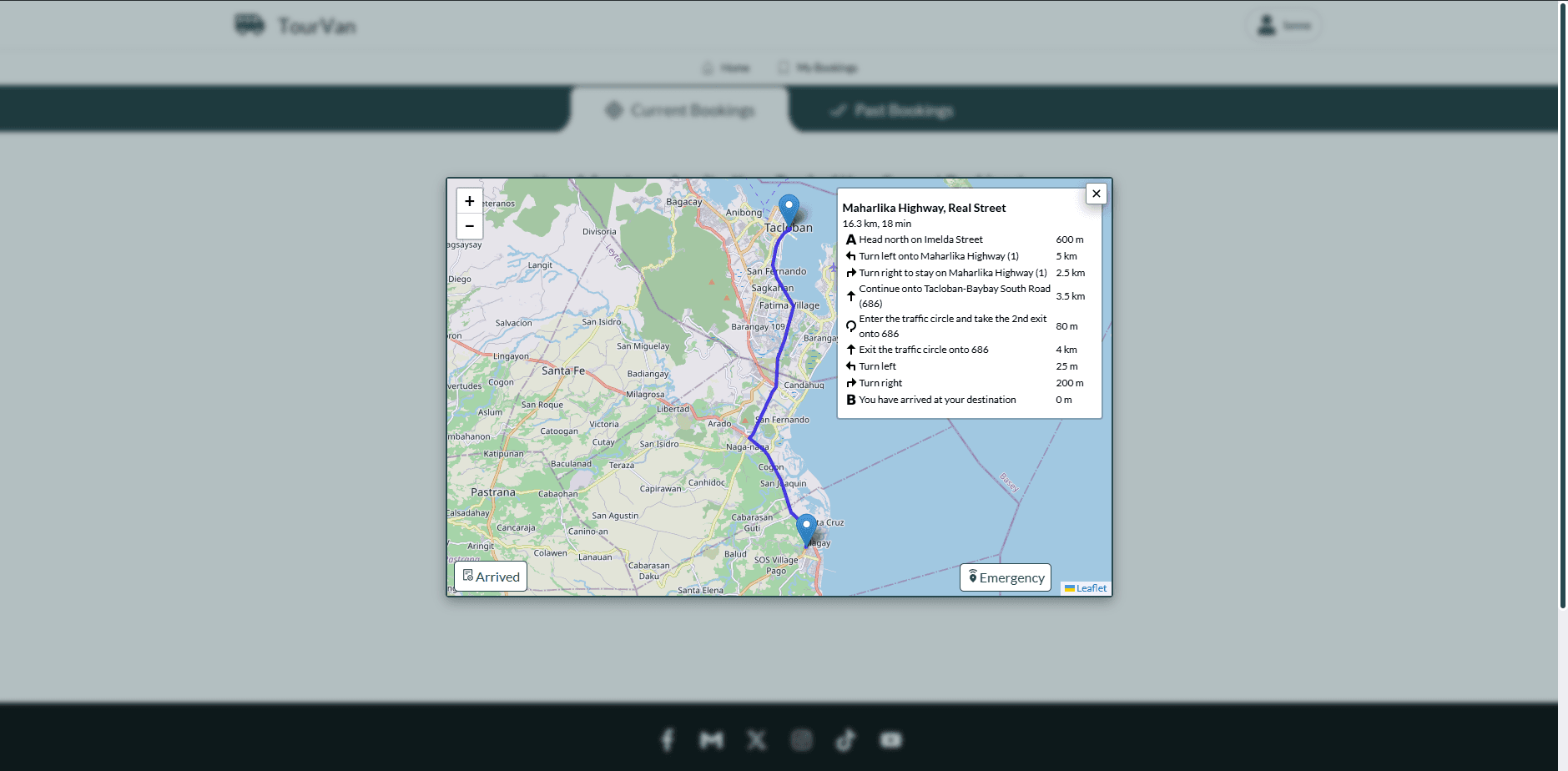Image resolution: width=1568 pixels, height=771 pixels.
Task: Go to My Bookings in navigation
Action: [818, 68]
